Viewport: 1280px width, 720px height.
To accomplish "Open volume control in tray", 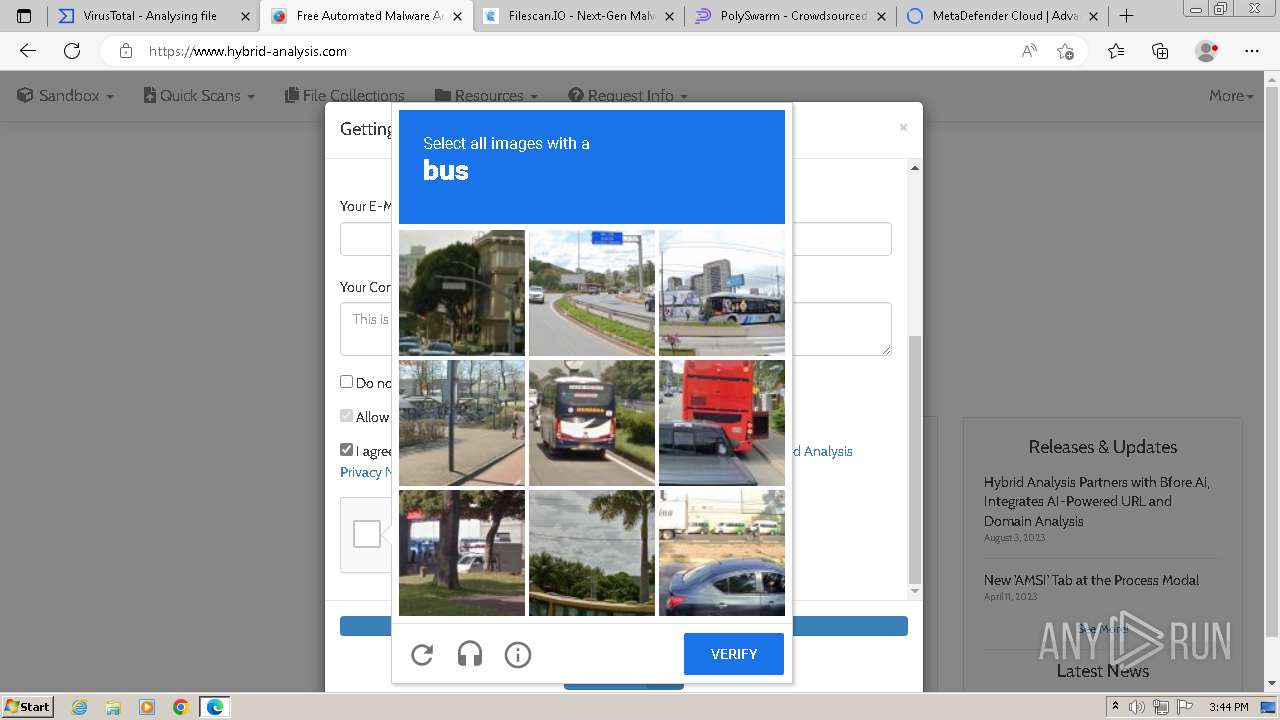I will (1138, 707).
